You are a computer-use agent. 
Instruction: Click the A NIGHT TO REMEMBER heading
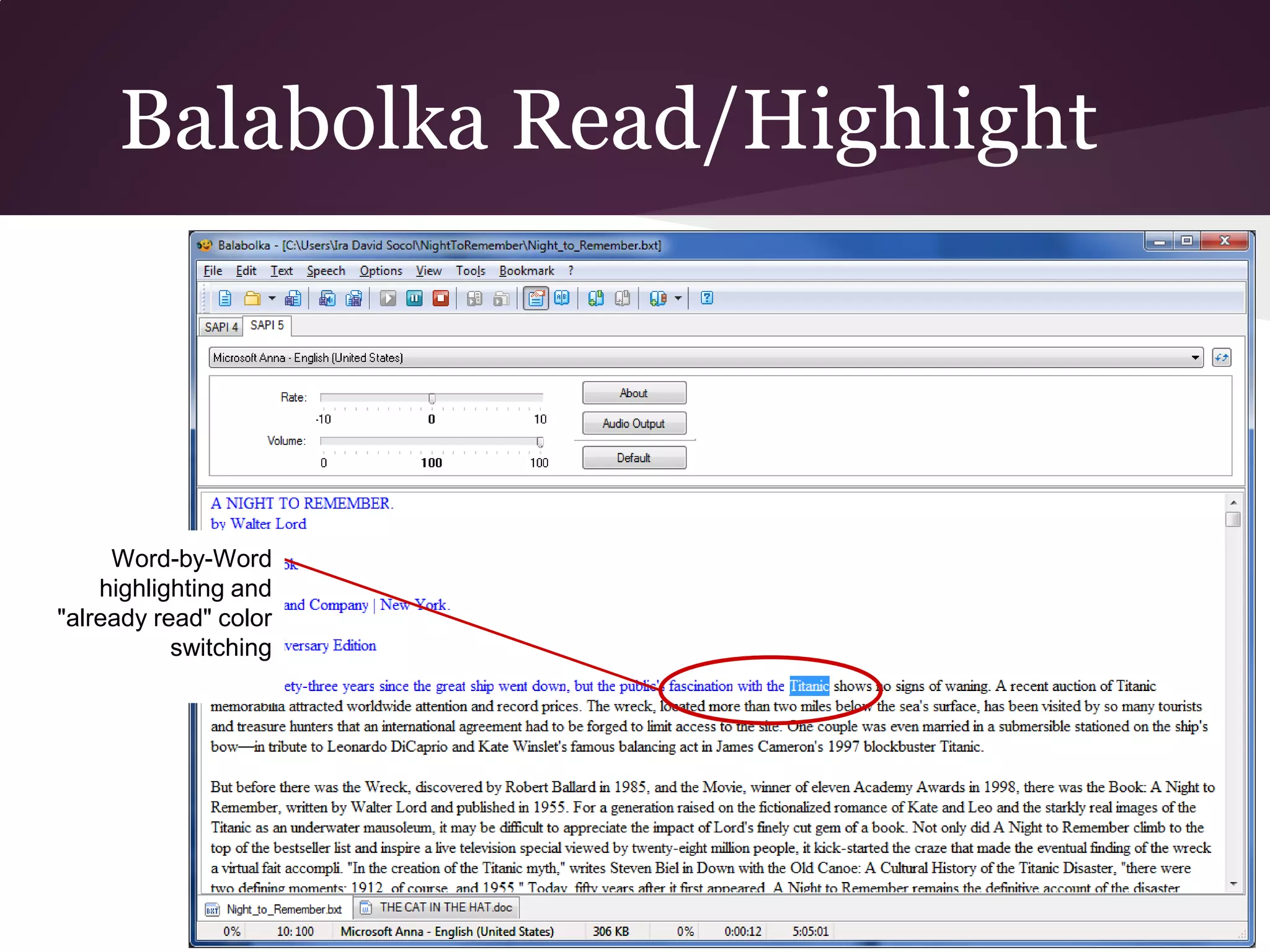pos(302,503)
